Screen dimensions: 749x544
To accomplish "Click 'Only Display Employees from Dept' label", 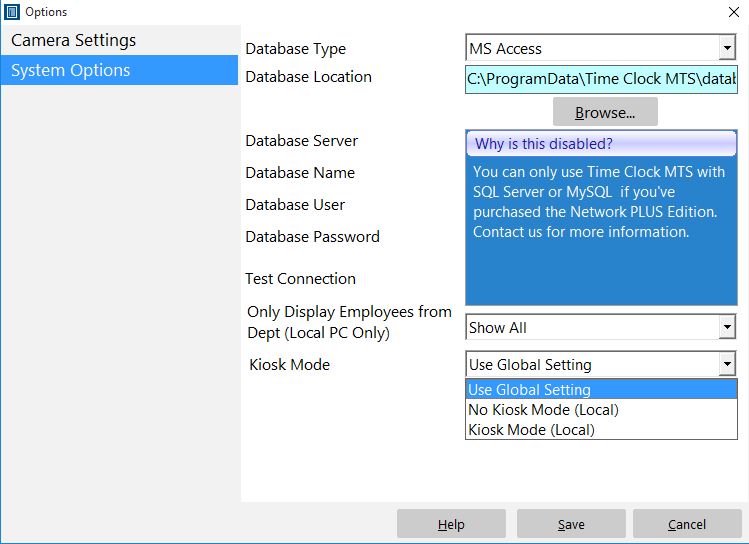I will 349,322.
